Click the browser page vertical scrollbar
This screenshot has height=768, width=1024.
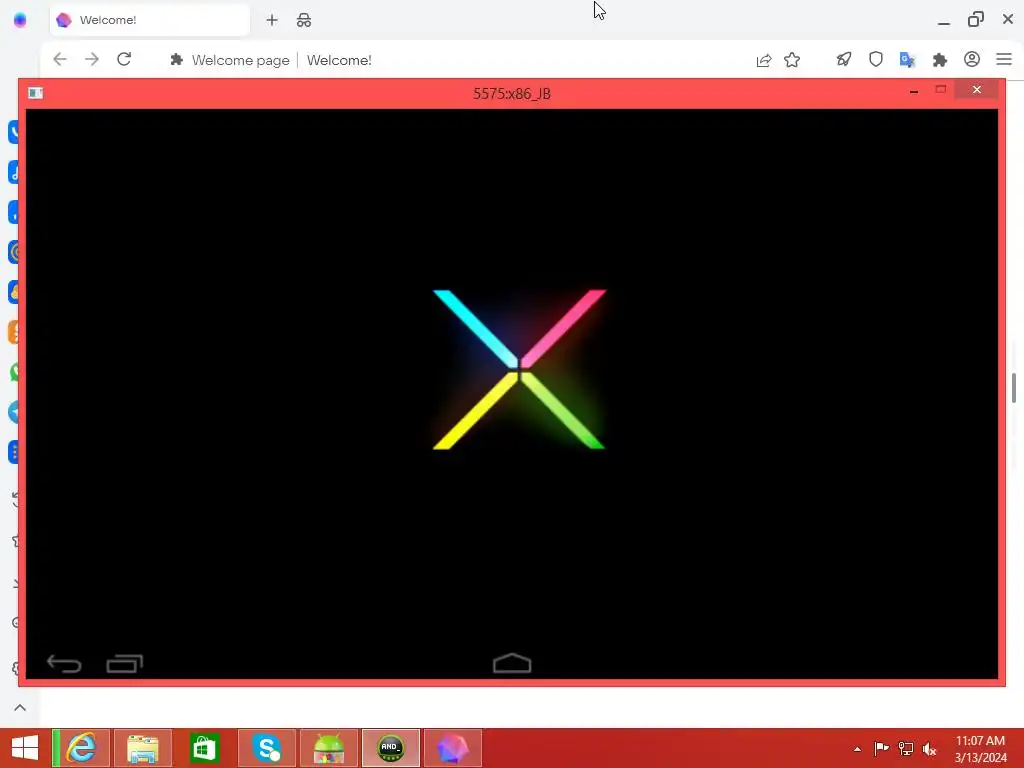coord(1014,388)
